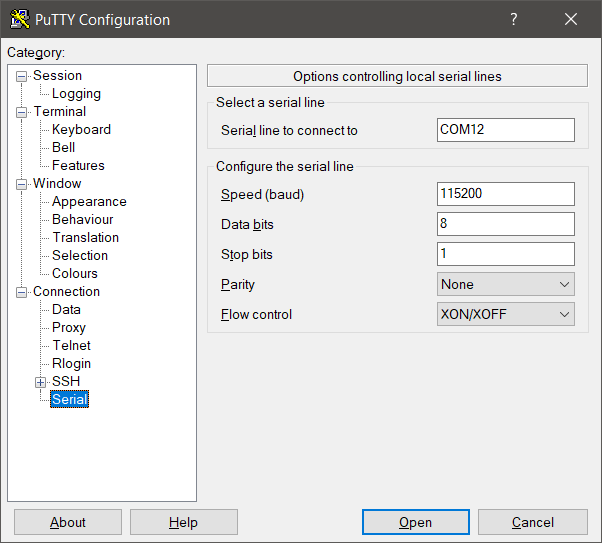
Task: Open the Keyboard settings category
Action: [81, 129]
